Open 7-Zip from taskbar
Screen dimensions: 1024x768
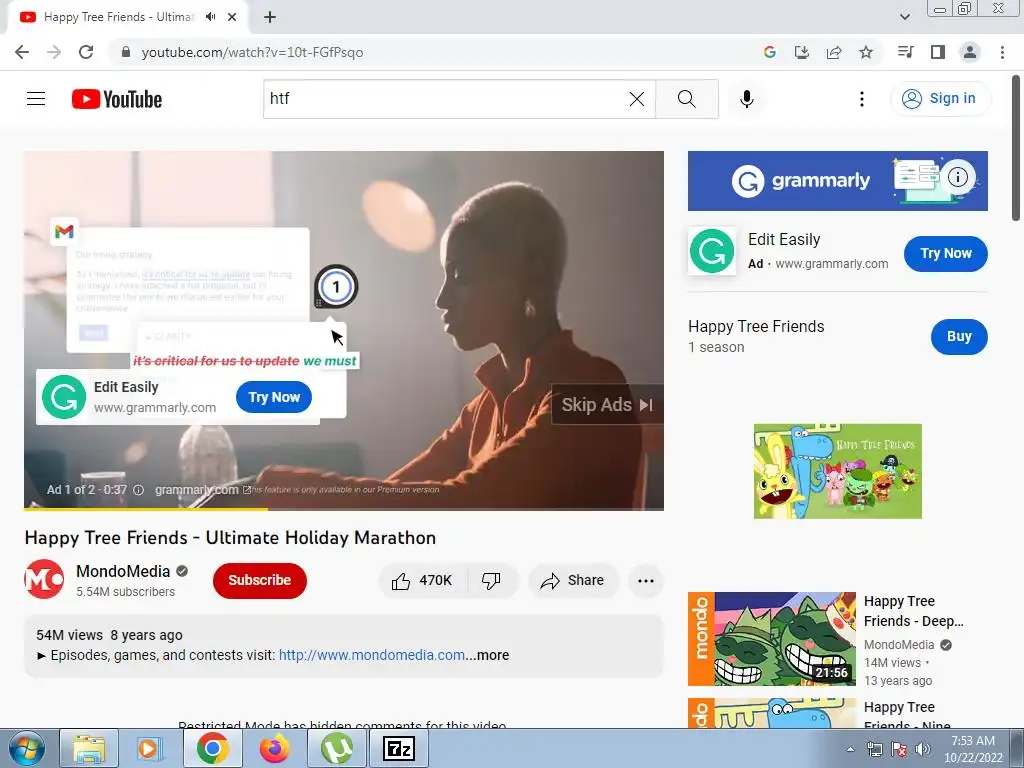tap(399, 748)
